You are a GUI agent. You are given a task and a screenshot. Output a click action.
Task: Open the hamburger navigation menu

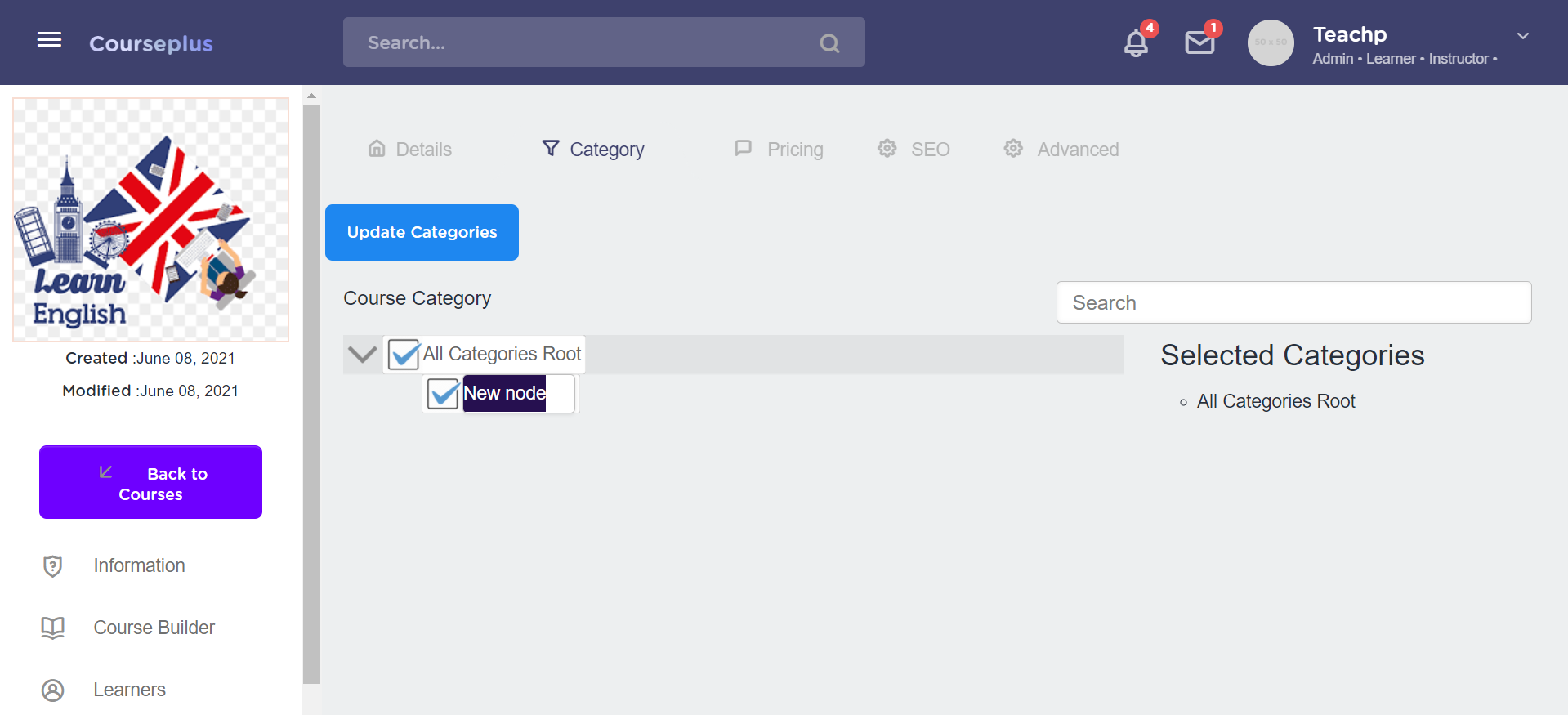50,40
